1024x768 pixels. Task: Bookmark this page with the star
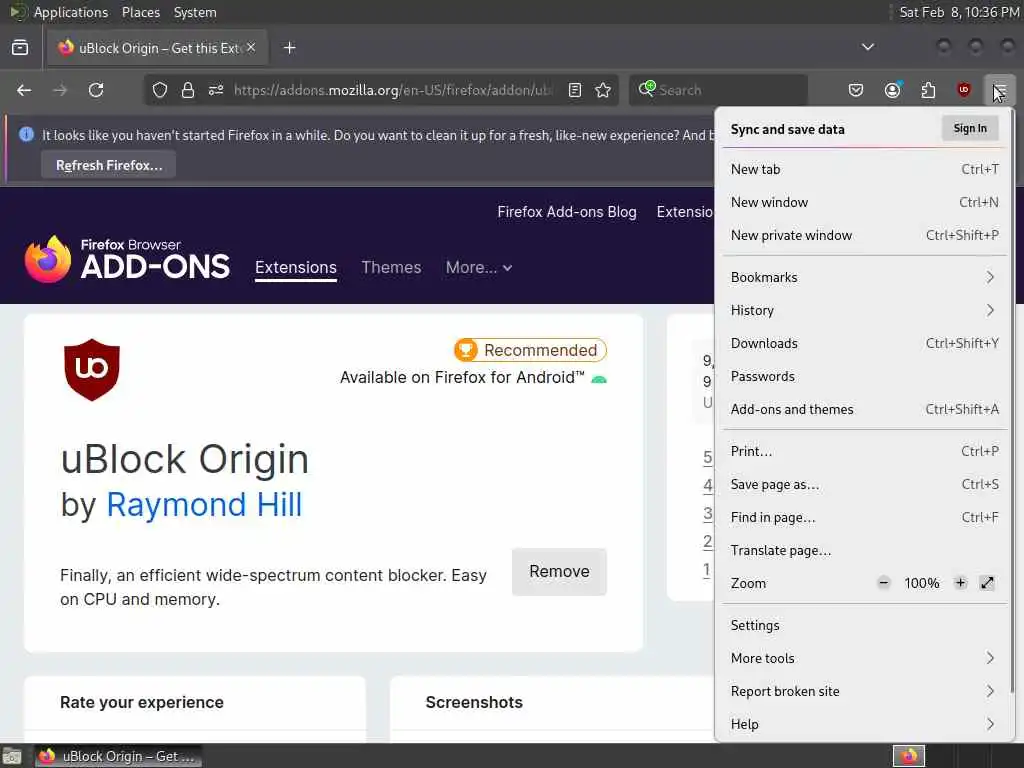tap(603, 90)
